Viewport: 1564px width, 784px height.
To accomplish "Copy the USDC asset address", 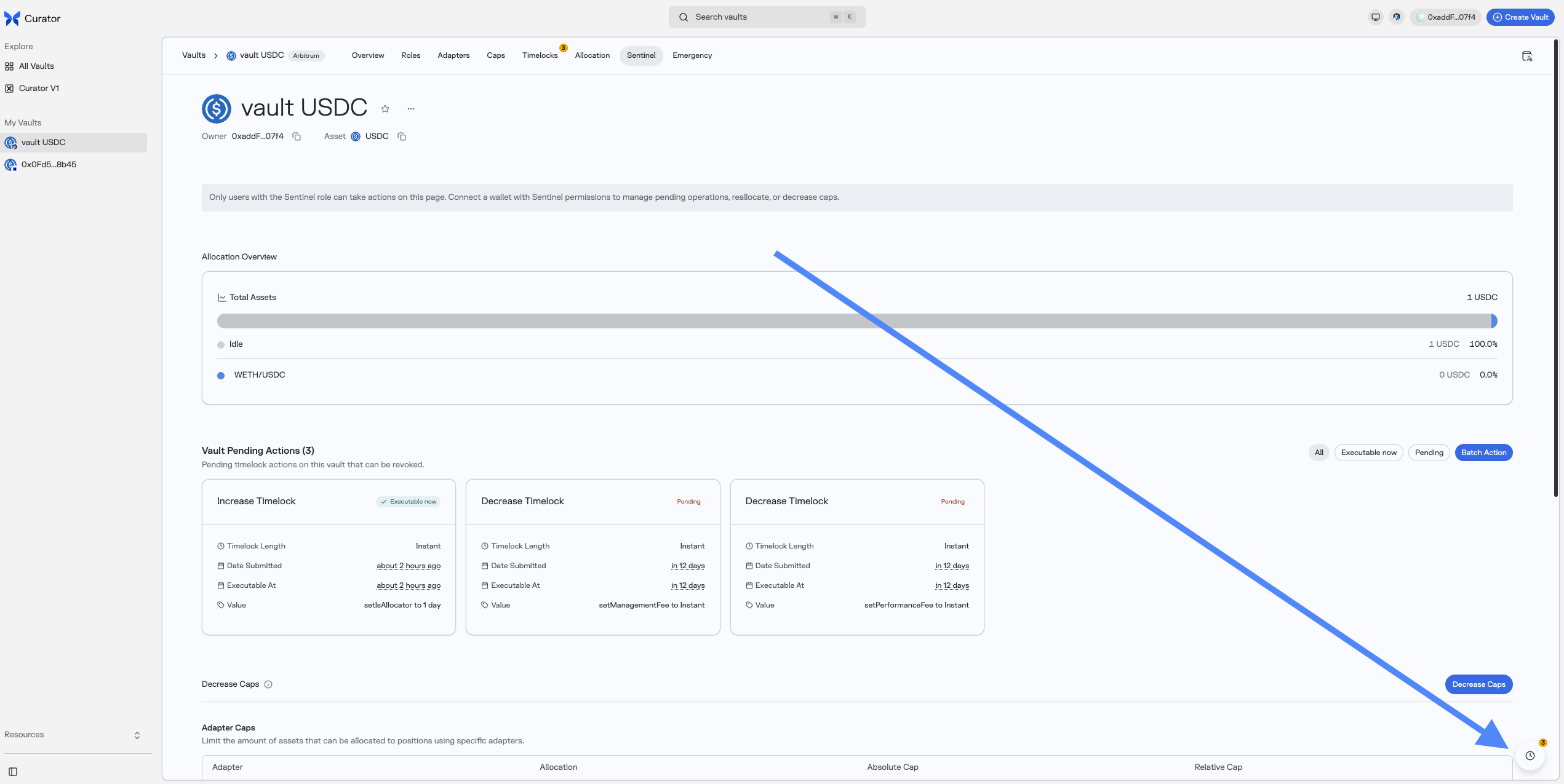I will click(402, 137).
